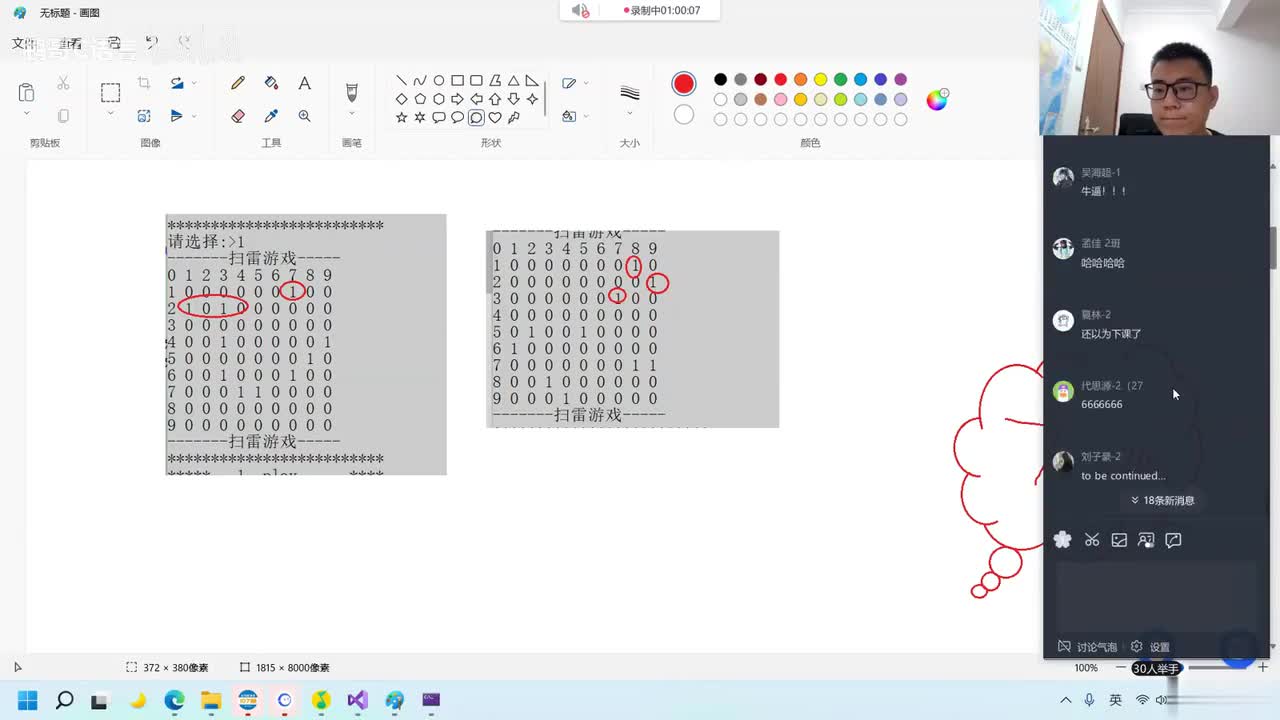Viewport: 1280px width, 720px height.
Task: Click the image upload icon in chat
Action: (x=1119, y=540)
